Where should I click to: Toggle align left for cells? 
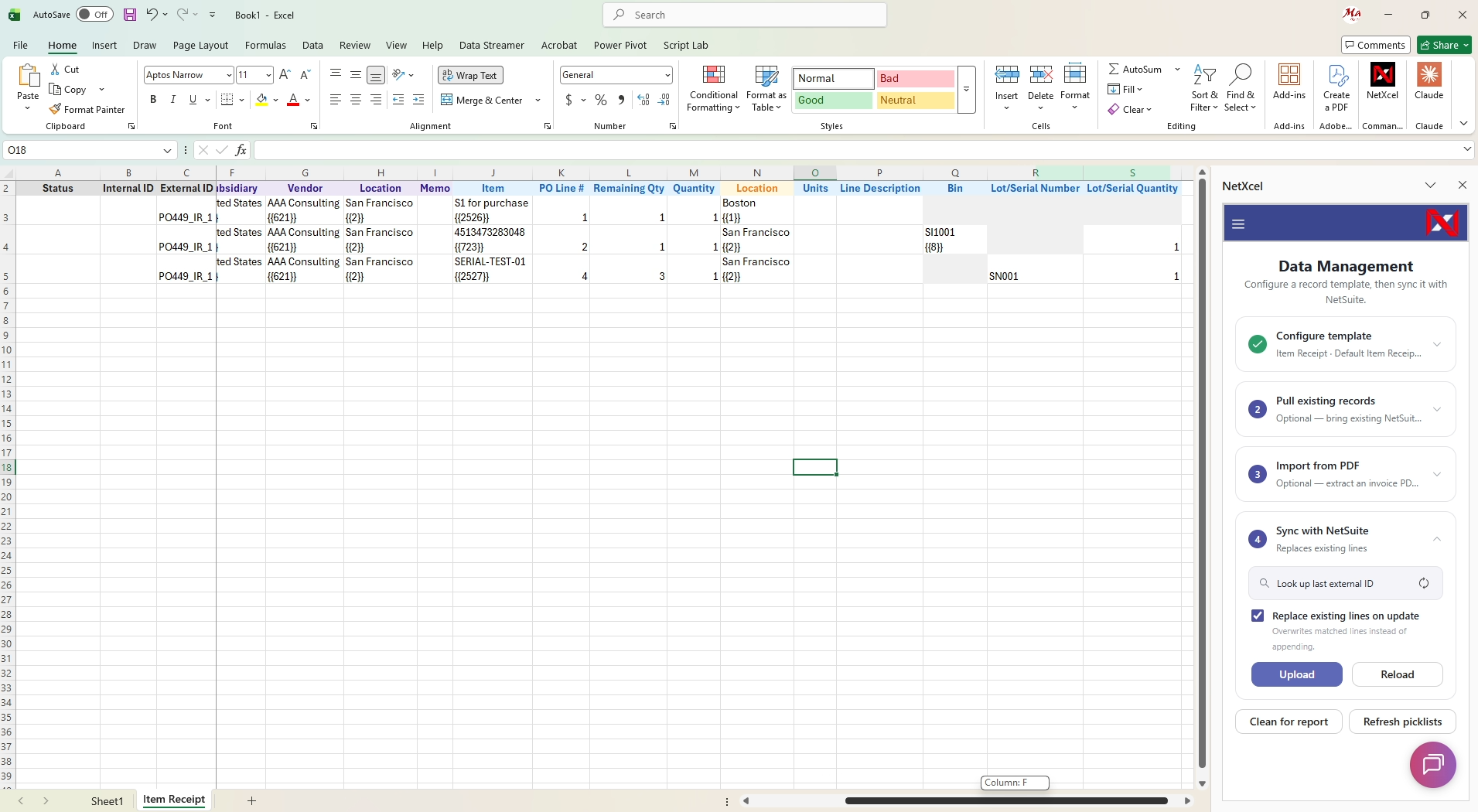coord(336,100)
